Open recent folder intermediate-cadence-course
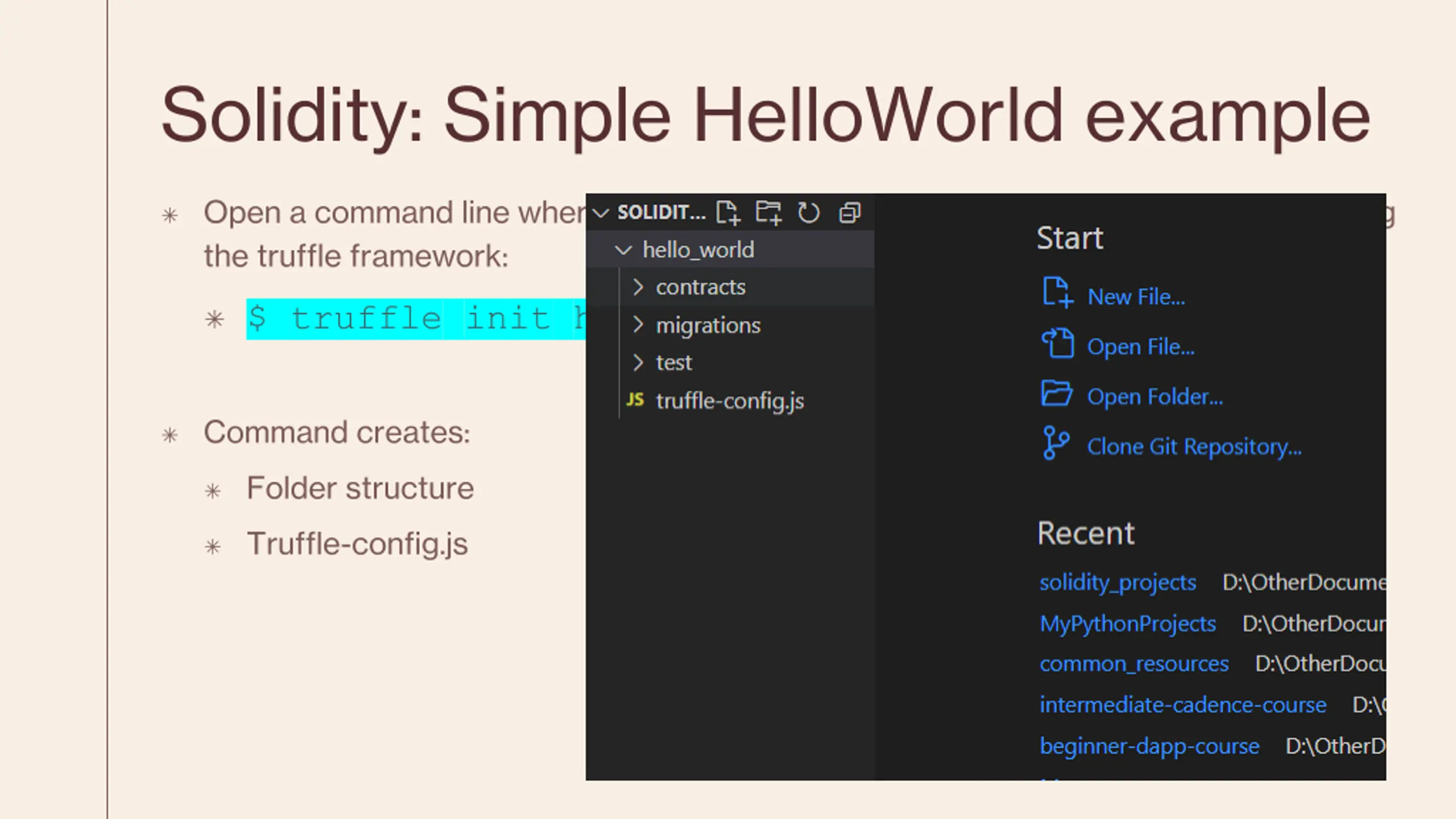The image size is (1456, 819). pyautogui.click(x=1183, y=705)
